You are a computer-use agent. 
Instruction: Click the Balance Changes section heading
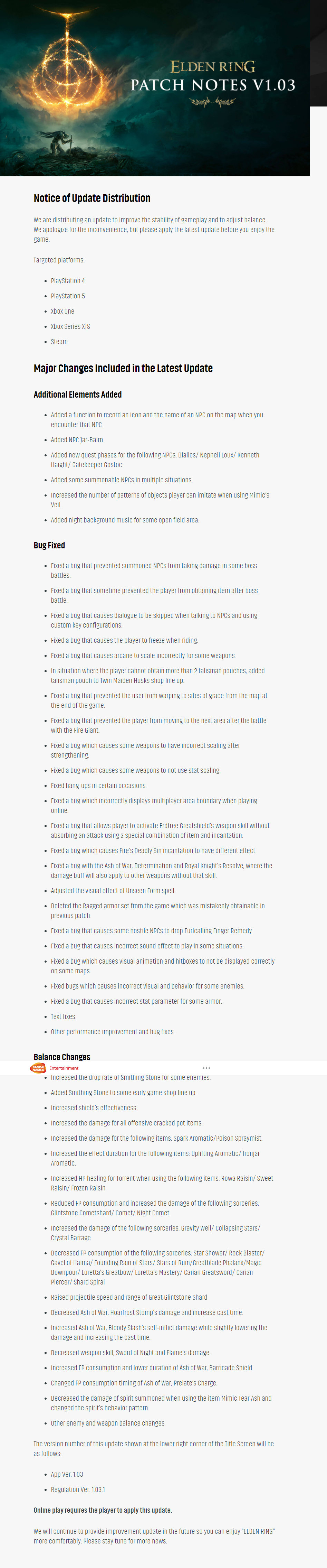[61, 1057]
